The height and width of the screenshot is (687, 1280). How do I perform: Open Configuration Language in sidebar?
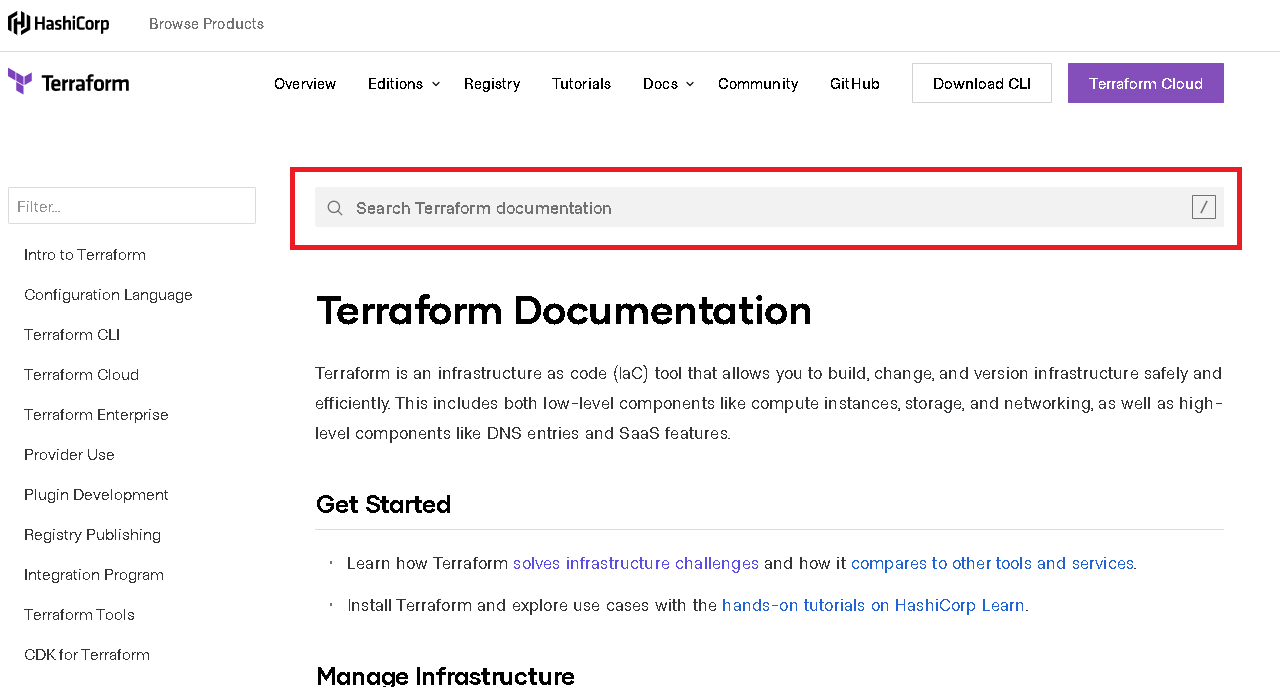pyautogui.click(x=108, y=295)
